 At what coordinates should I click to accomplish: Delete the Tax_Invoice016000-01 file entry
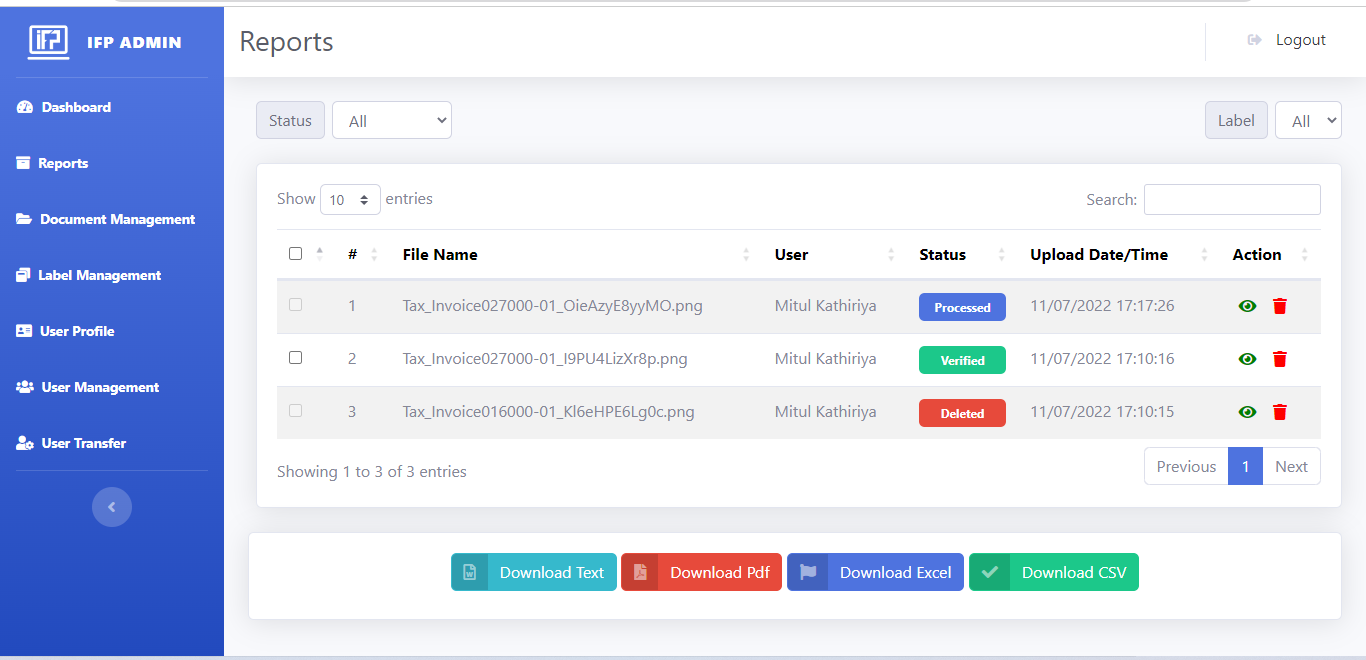pos(1280,412)
